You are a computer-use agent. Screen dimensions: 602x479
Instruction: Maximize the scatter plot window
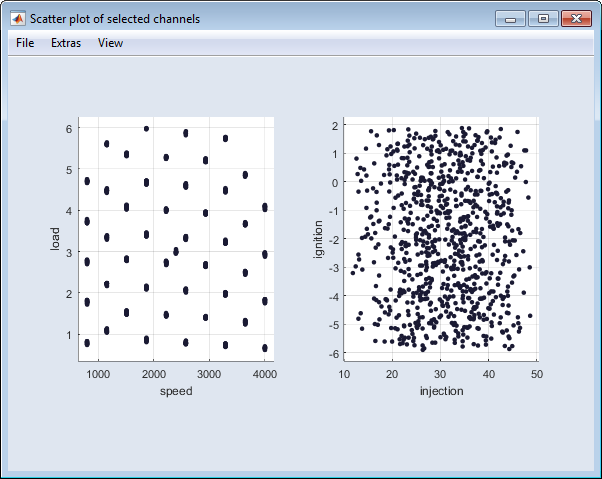tap(543, 19)
